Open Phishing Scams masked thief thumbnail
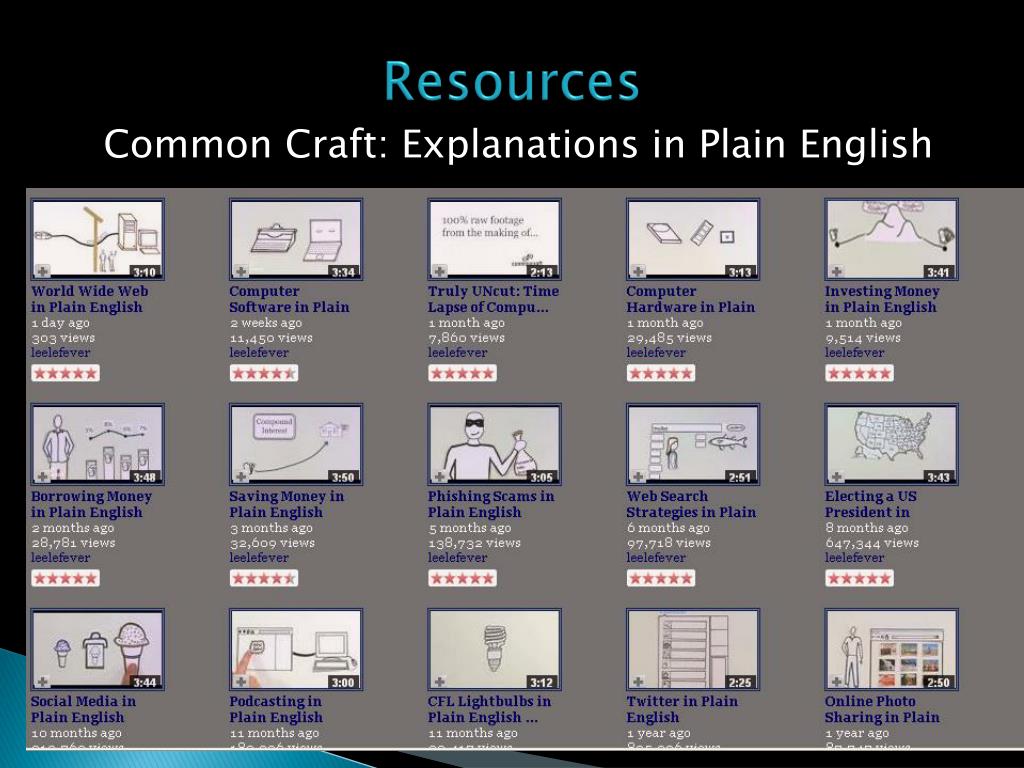This screenshot has width=1024, height=768. pos(494,444)
